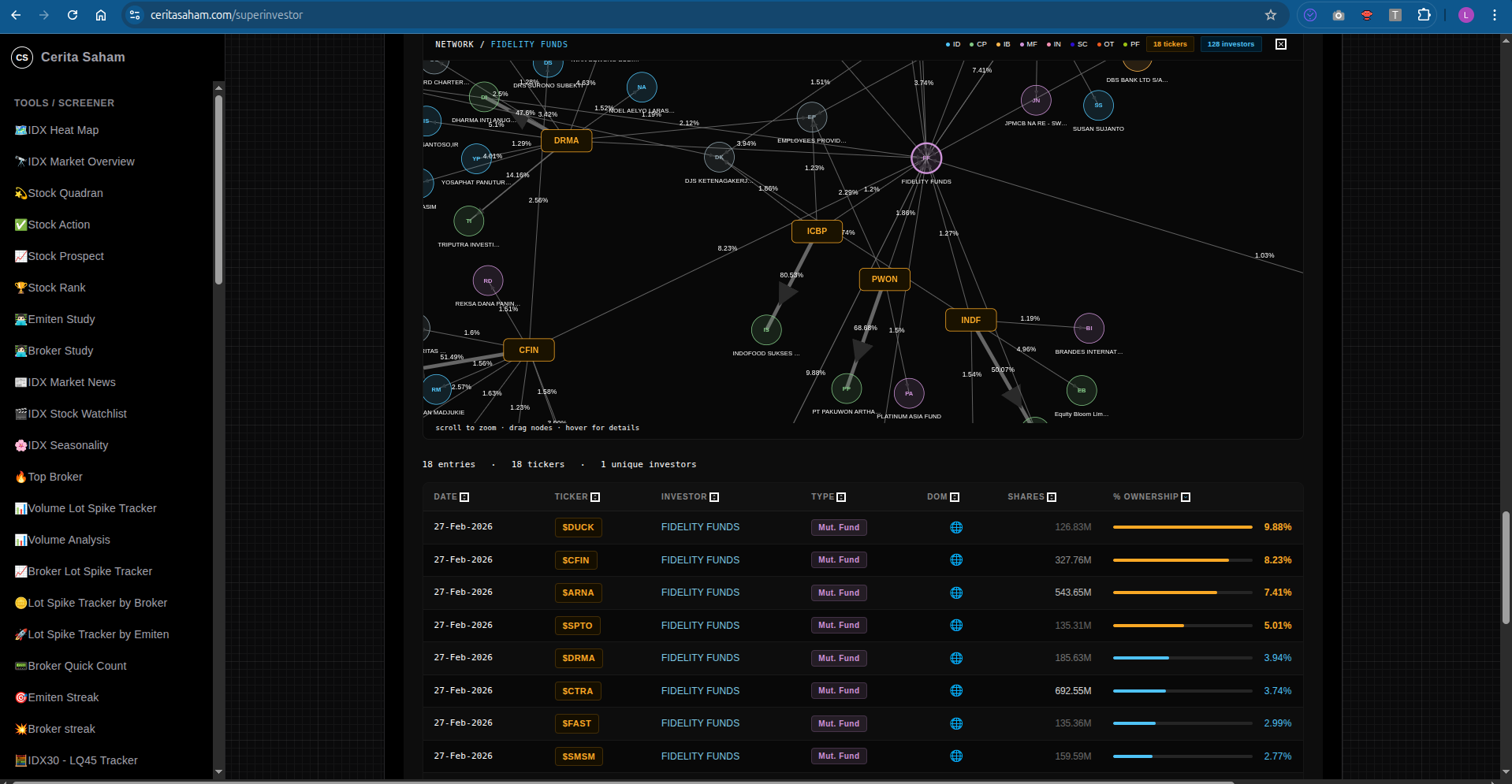Click globe icon in the $DUCK row
Viewport: 1512px width, 784px height.
[x=956, y=528]
